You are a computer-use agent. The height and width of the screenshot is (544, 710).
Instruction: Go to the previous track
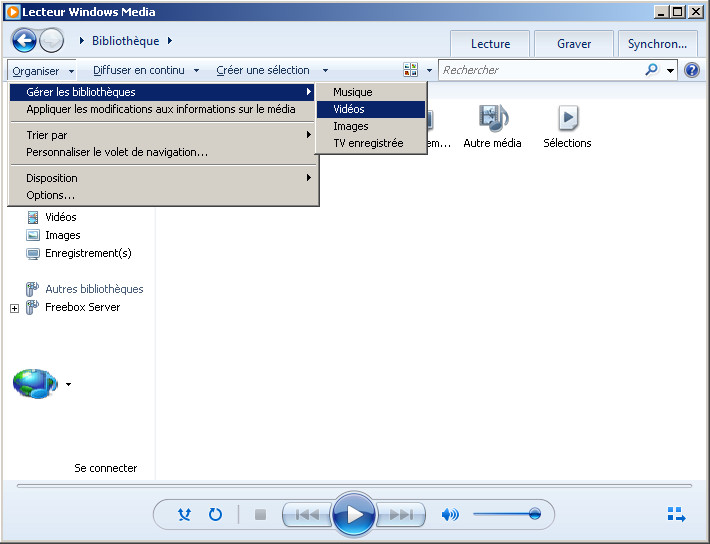(x=306, y=515)
